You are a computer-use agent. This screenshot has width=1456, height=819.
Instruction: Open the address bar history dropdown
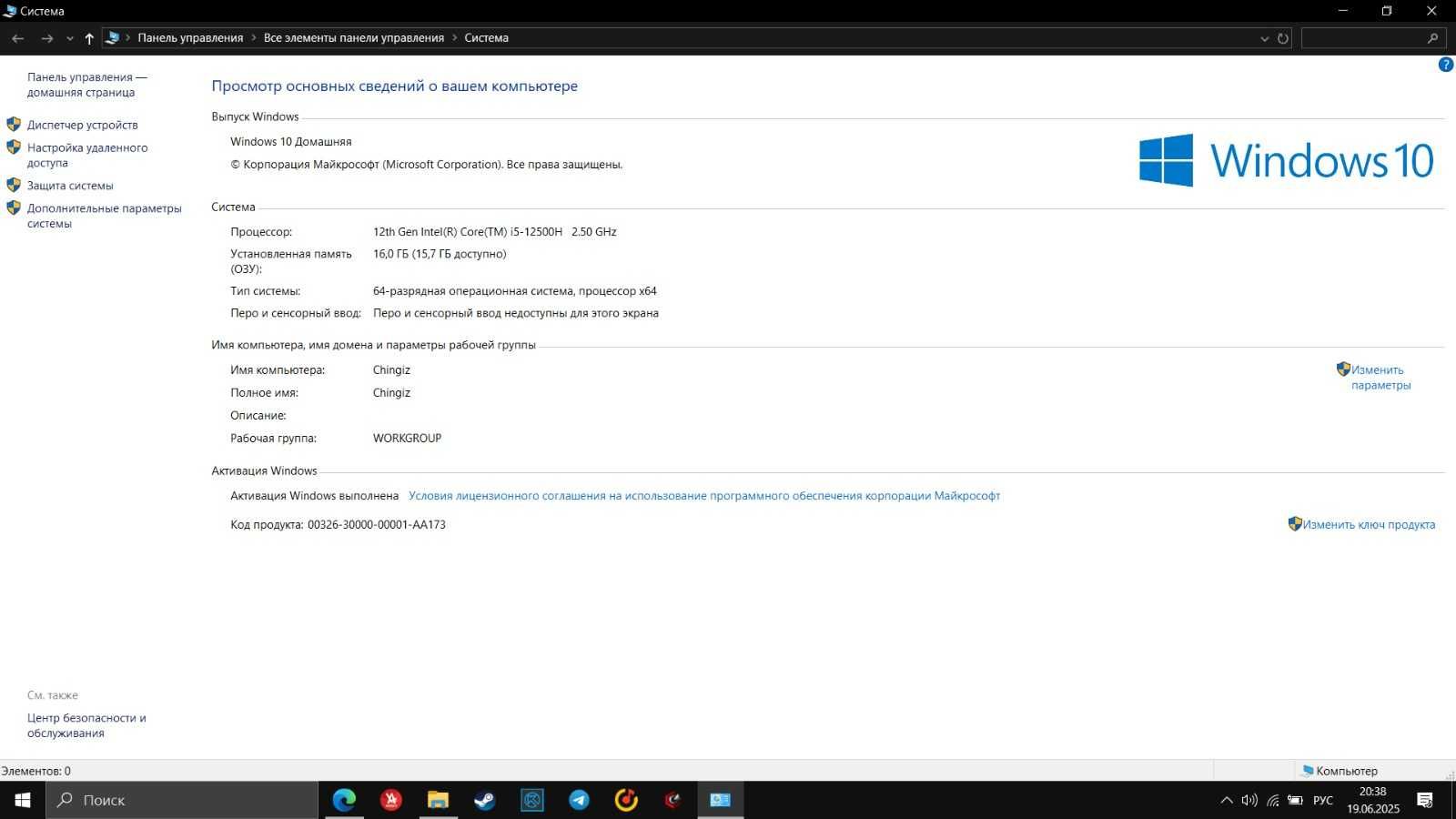click(x=1264, y=38)
